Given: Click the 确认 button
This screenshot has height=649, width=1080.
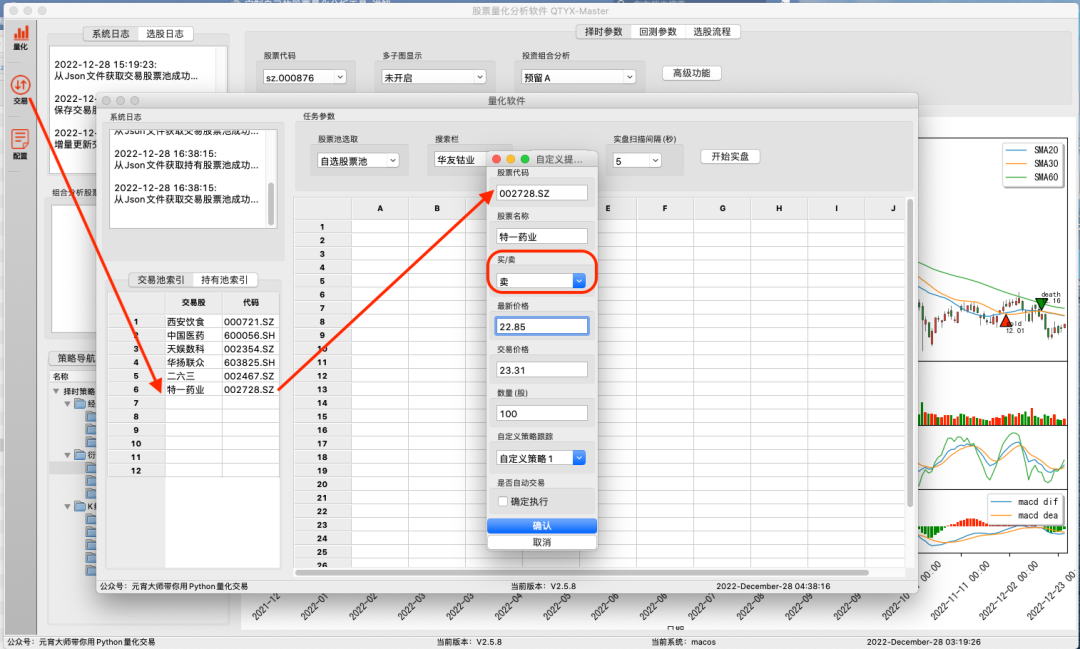Looking at the screenshot, I should (541, 526).
